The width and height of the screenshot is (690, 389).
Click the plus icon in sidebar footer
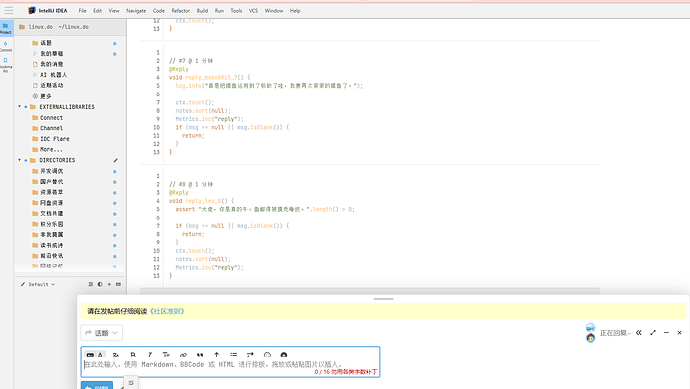pyautogui.click(x=109, y=284)
